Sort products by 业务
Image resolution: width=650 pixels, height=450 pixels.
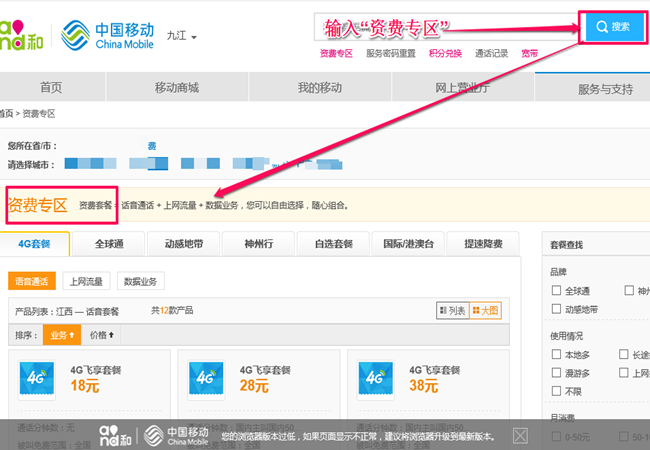(62, 335)
